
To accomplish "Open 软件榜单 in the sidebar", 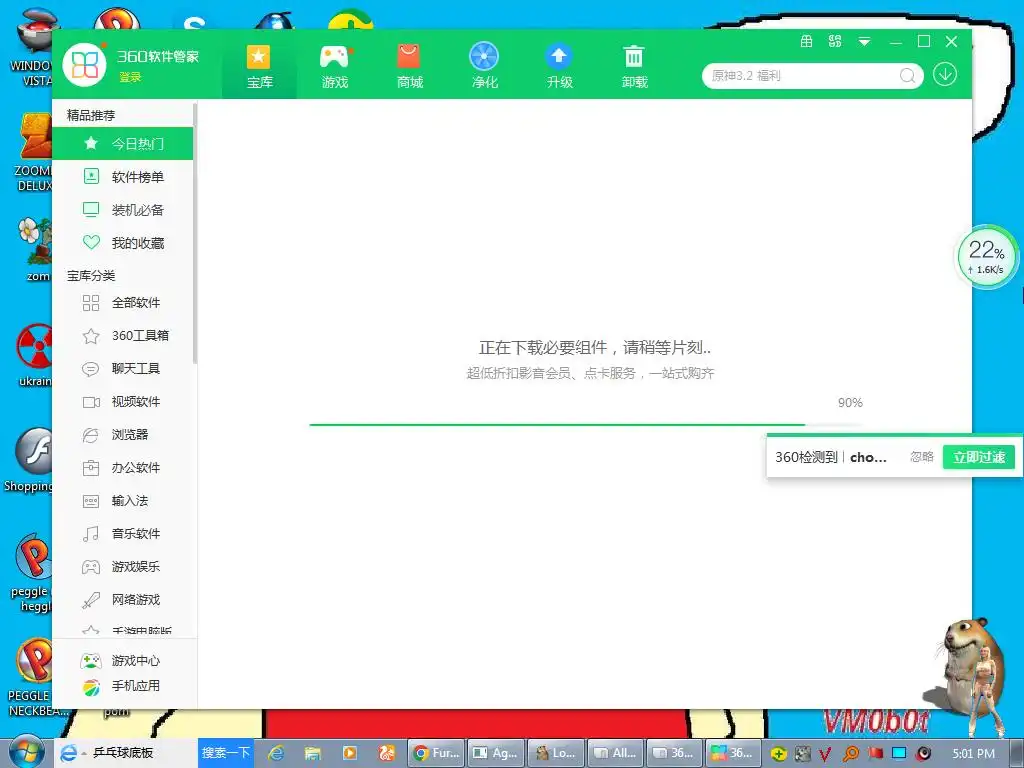I will coord(123,176).
